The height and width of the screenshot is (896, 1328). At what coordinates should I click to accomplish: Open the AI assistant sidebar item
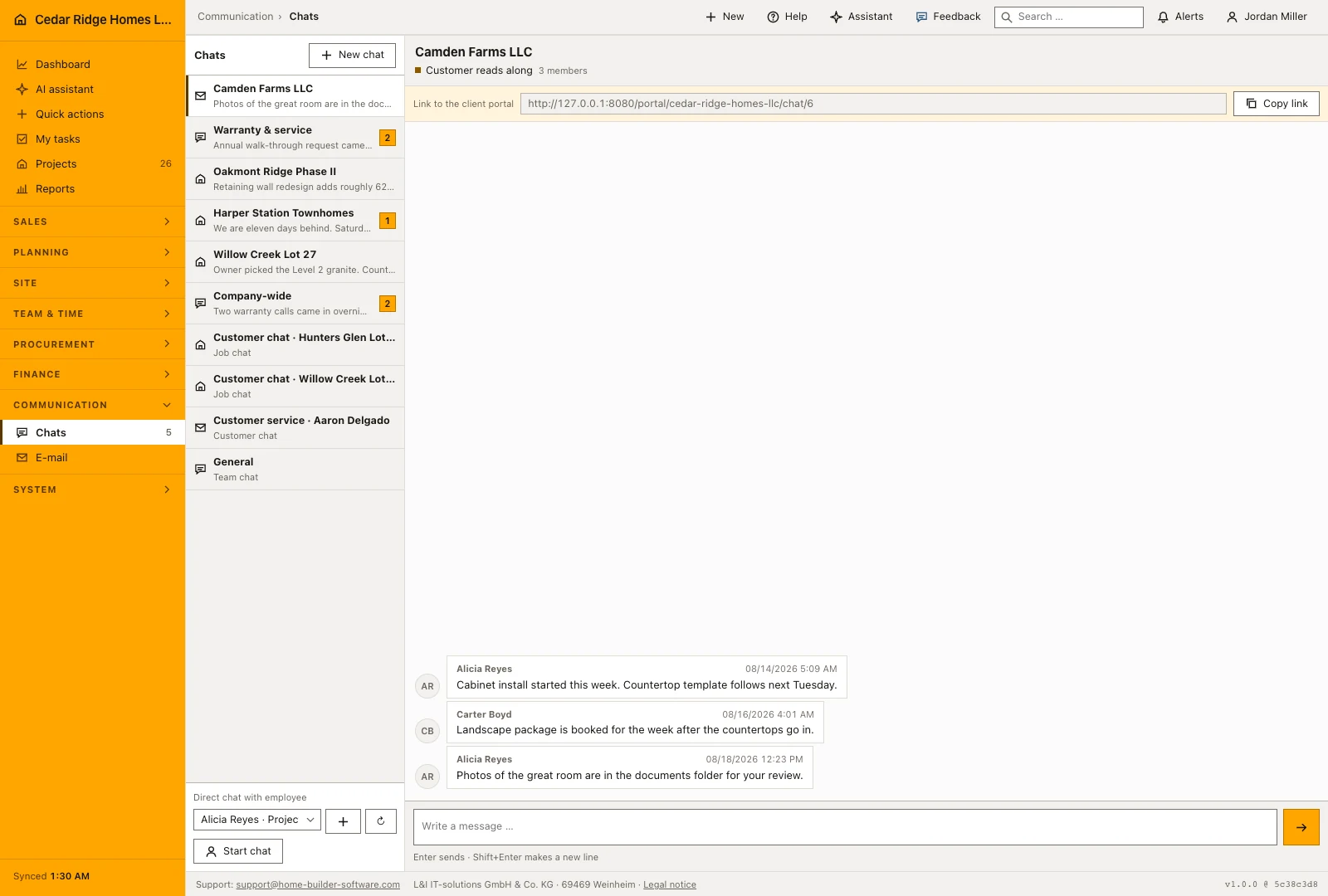point(92,89)
